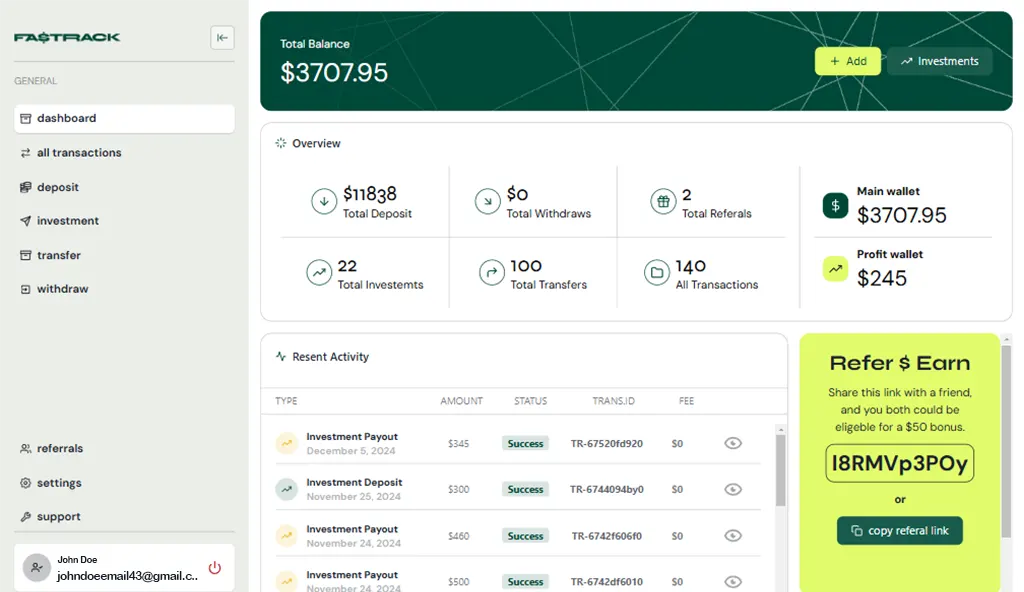Click the John Doe profile avatar
Screen dimensions: 1024x592
tap(37, 568)
